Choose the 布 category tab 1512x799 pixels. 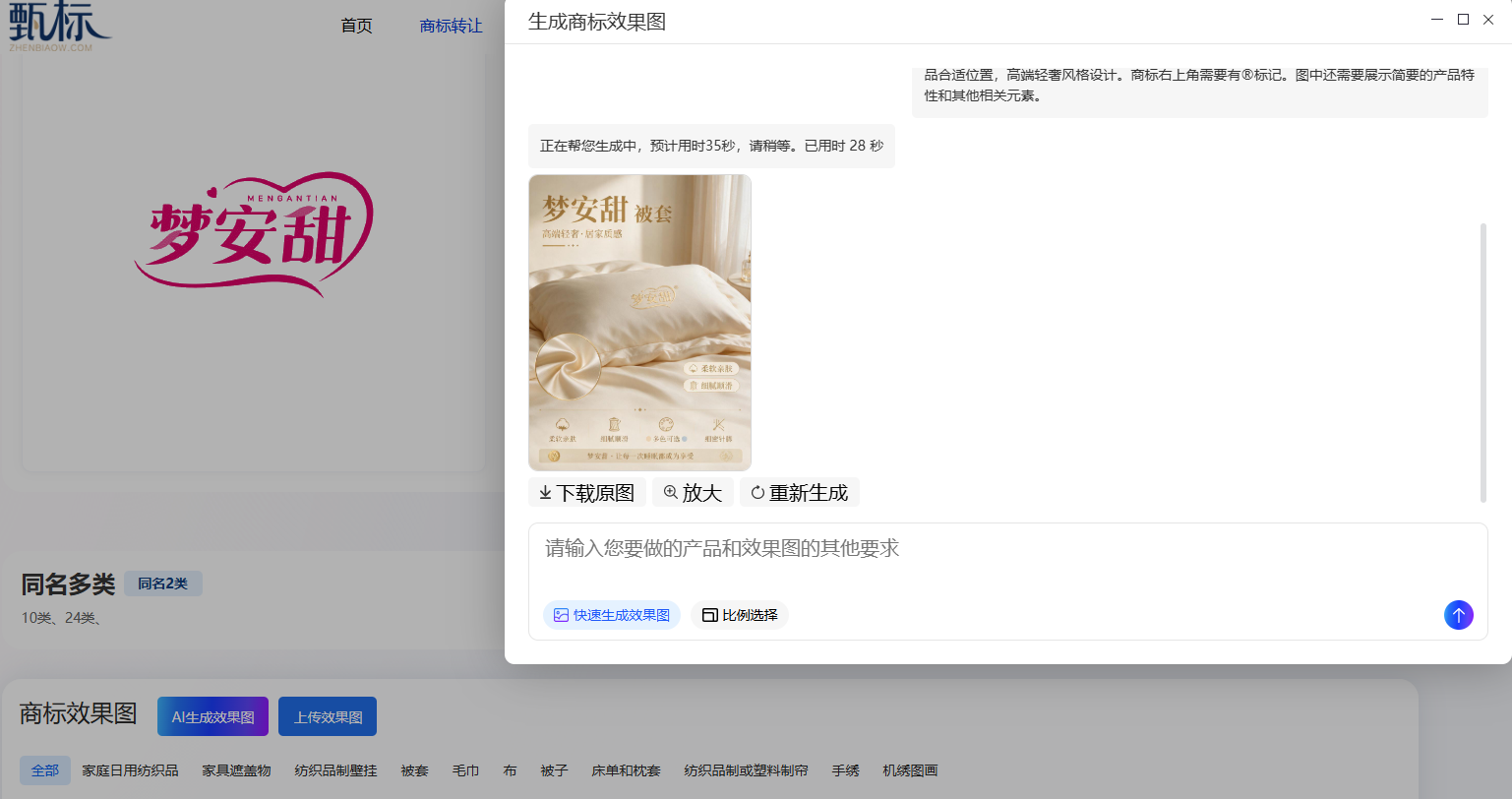coord(510,770)
